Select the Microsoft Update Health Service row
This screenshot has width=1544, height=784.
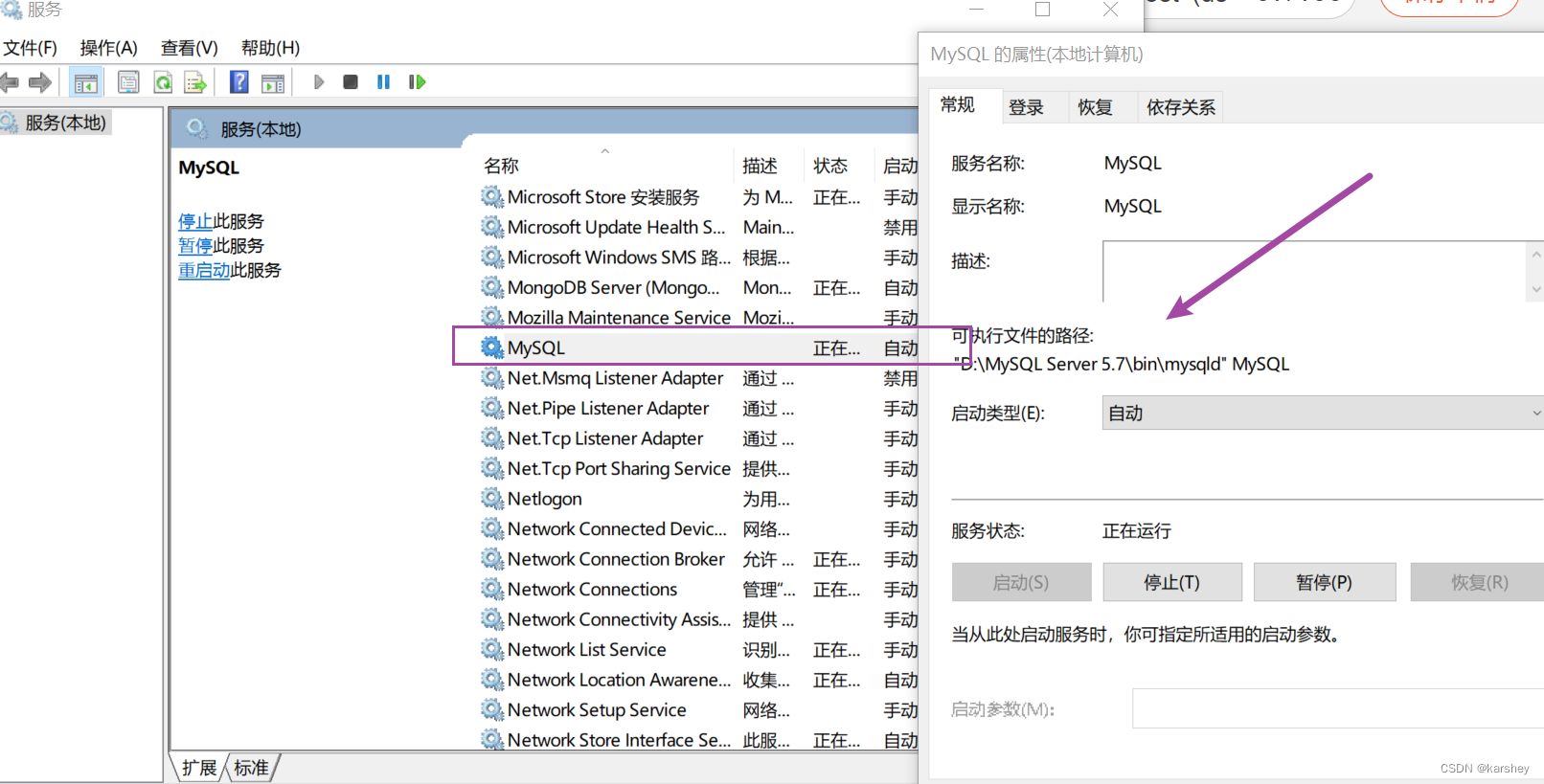click(x=699, y=227)
